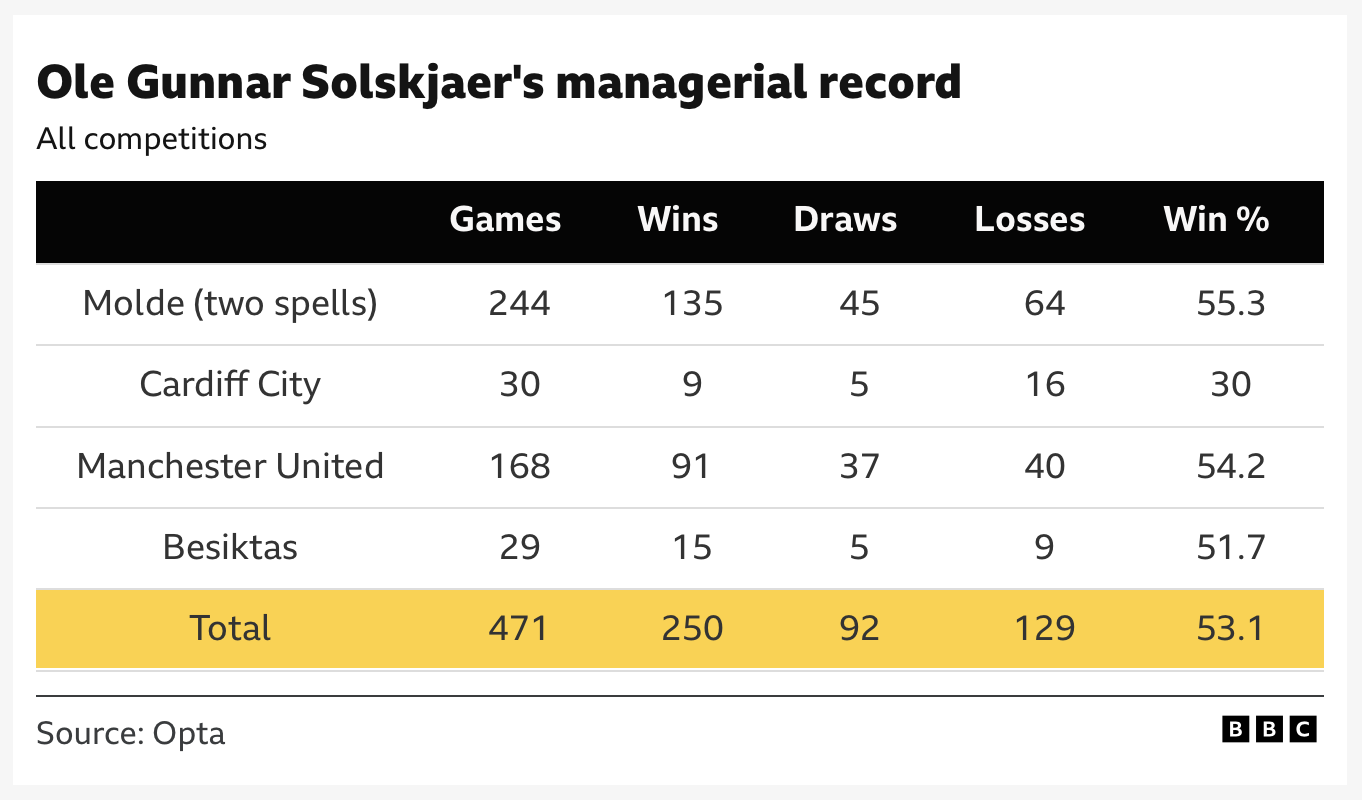Click Manchester United's 91 wins value
The height and width of the screenshot is (800, 1362).
click(692, 466)
